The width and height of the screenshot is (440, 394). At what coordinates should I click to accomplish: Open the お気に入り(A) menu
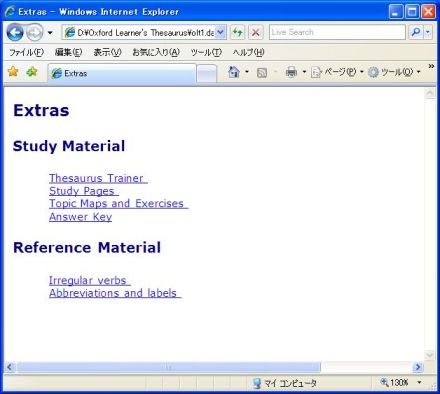point(156,52)
